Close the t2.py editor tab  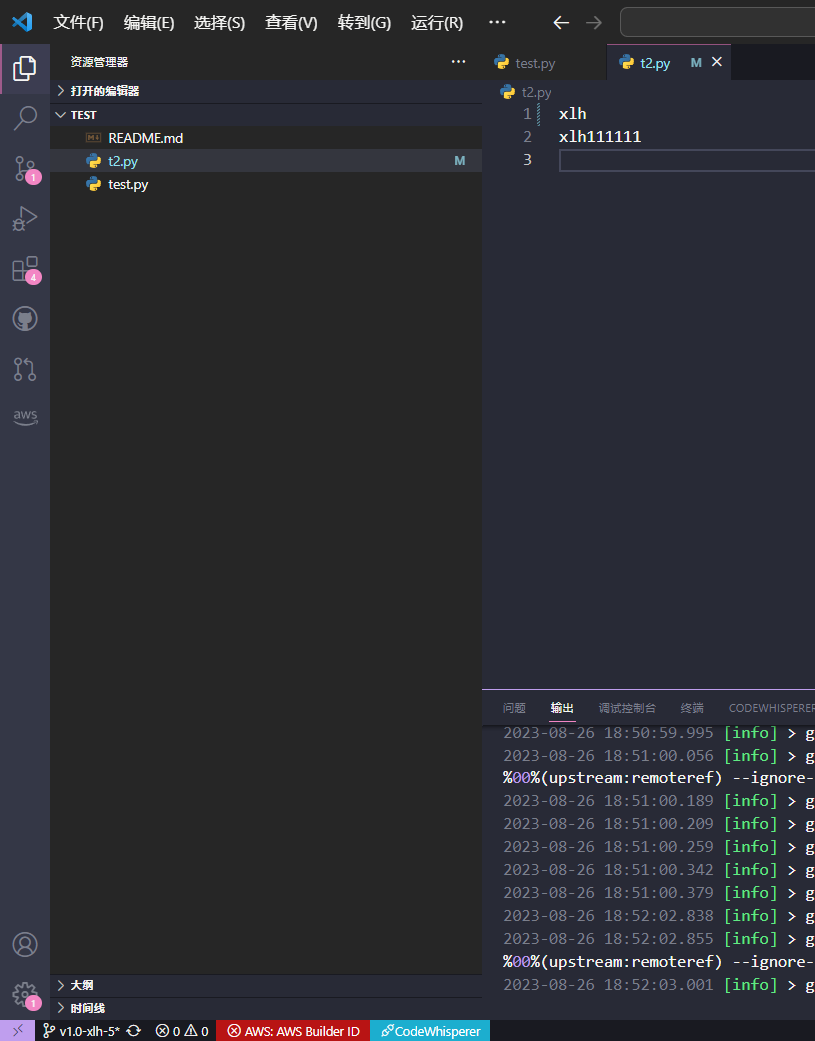pos(717,62)
